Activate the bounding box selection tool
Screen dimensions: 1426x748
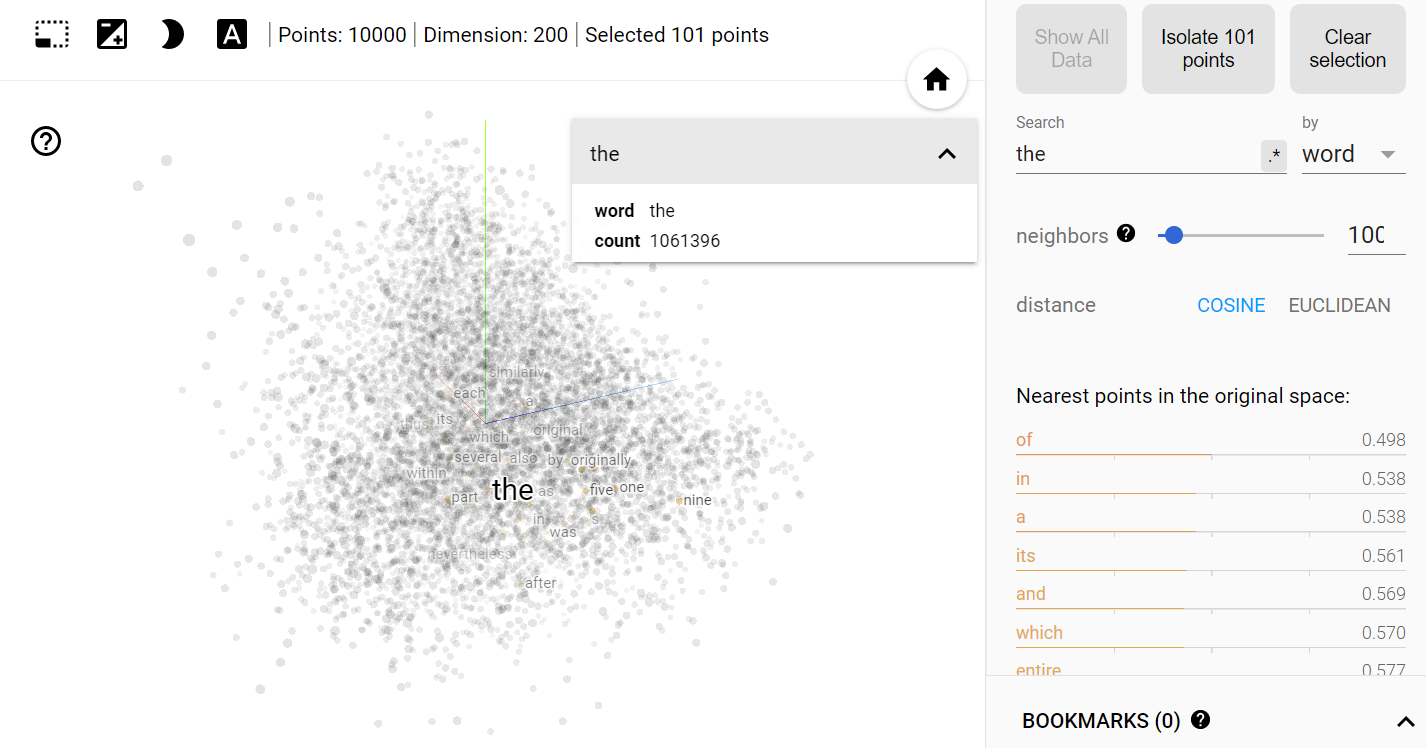[x=52, y=35]
